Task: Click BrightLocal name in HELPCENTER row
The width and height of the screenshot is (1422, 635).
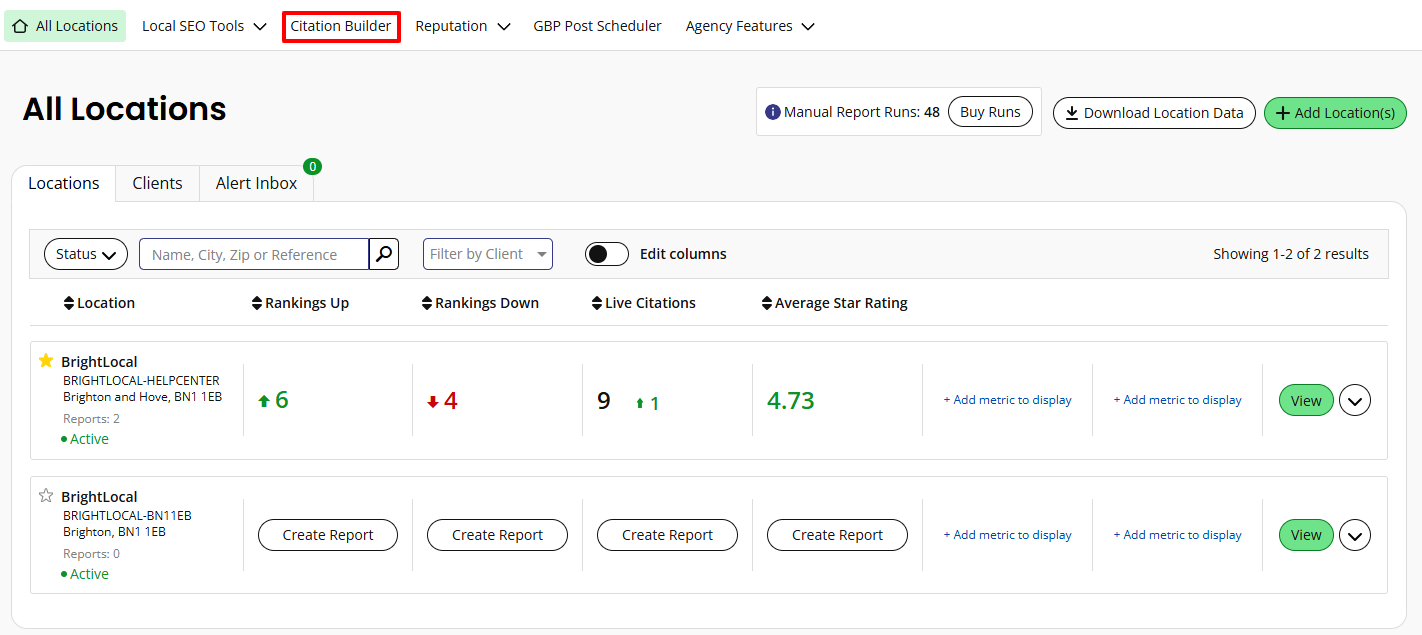Action: (99, 362)
